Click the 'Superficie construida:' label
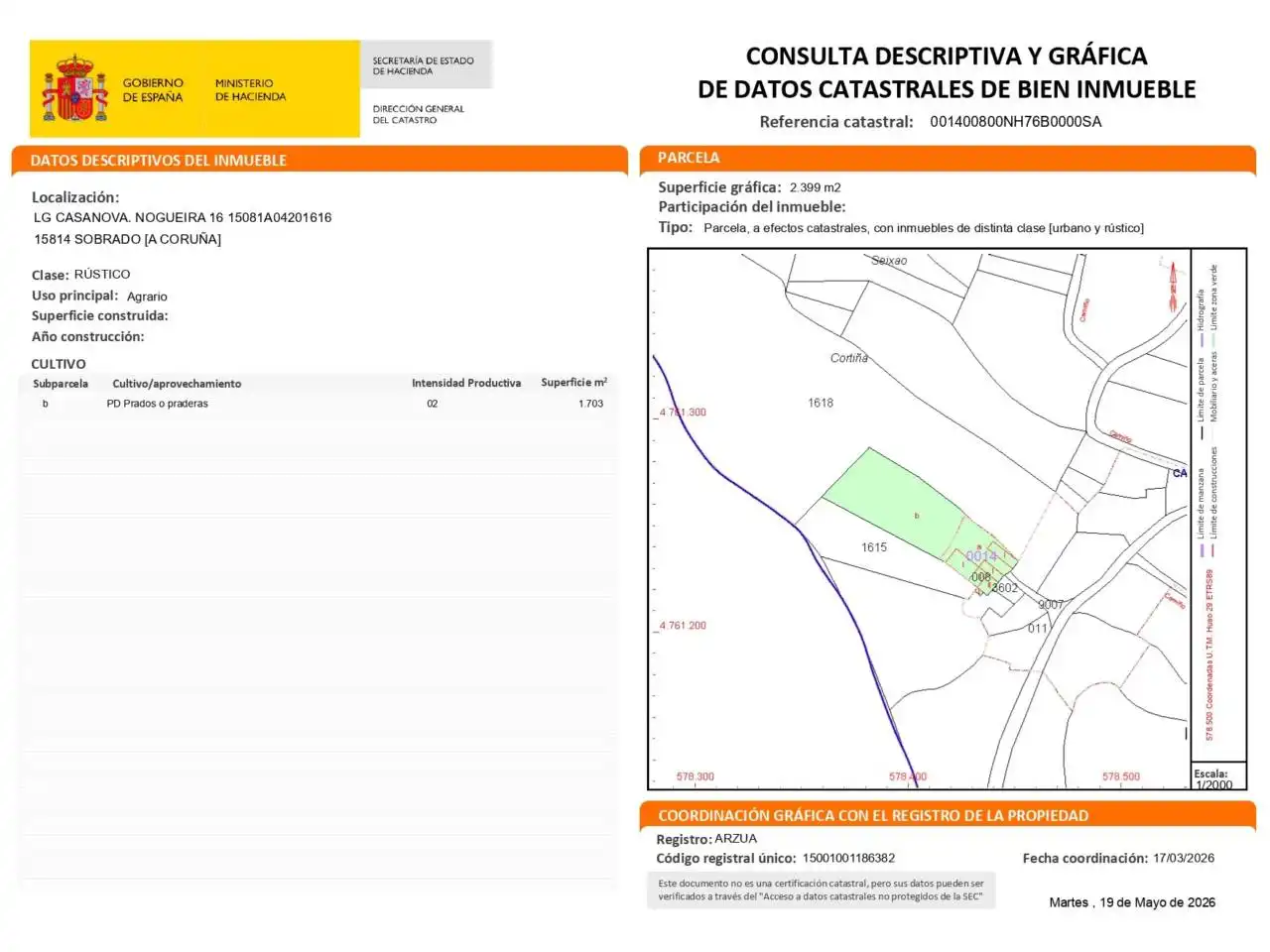The width and height of the screenshot is (1270, 952). 100,315
